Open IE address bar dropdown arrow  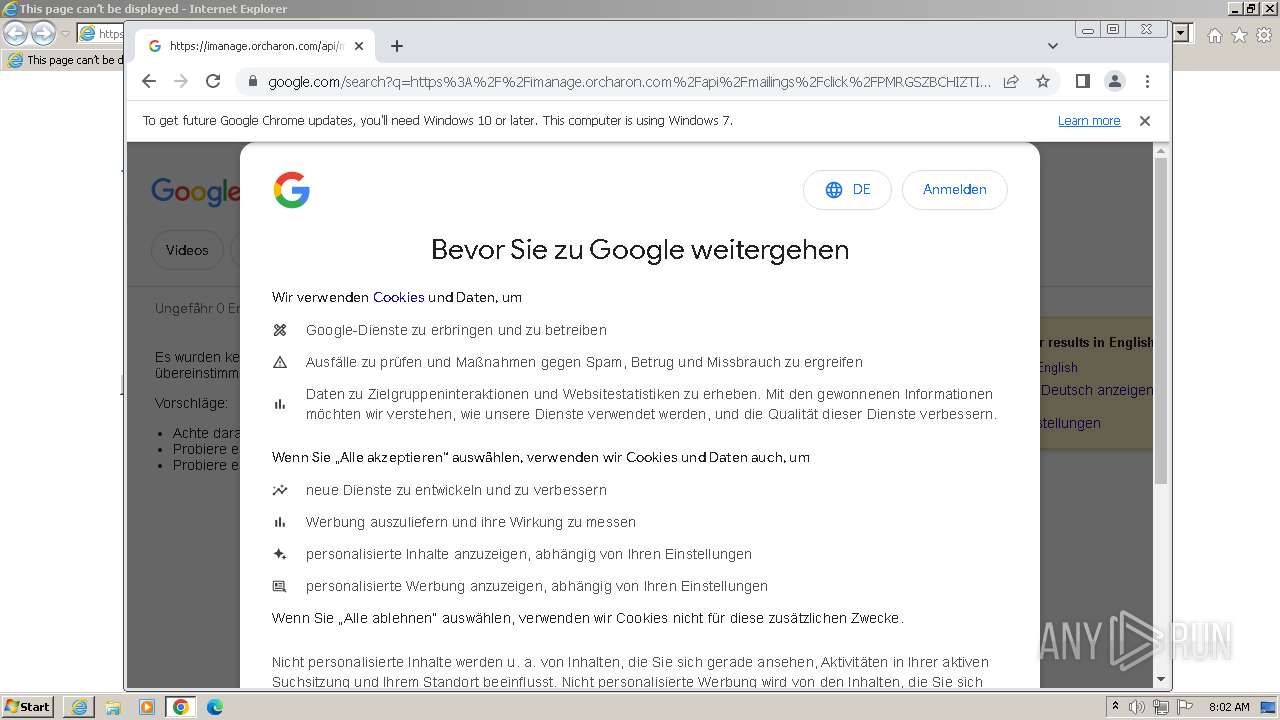pyautogui.click(x=1181, y=34)
